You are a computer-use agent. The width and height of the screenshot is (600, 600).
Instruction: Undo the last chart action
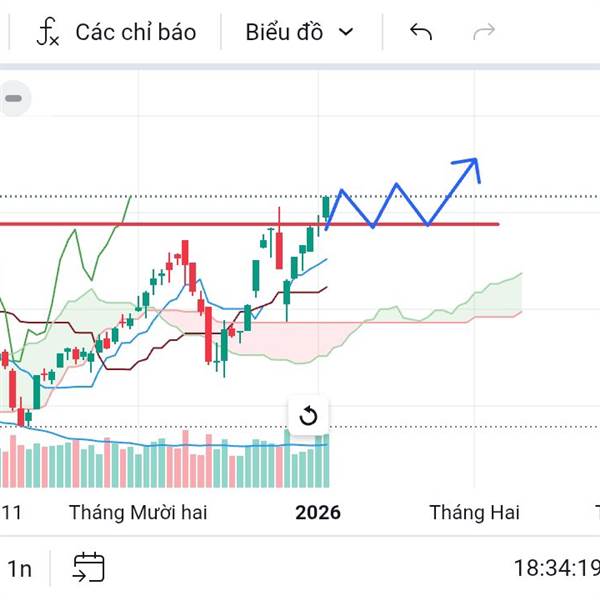pyautogui.click(x=421, y=32)
